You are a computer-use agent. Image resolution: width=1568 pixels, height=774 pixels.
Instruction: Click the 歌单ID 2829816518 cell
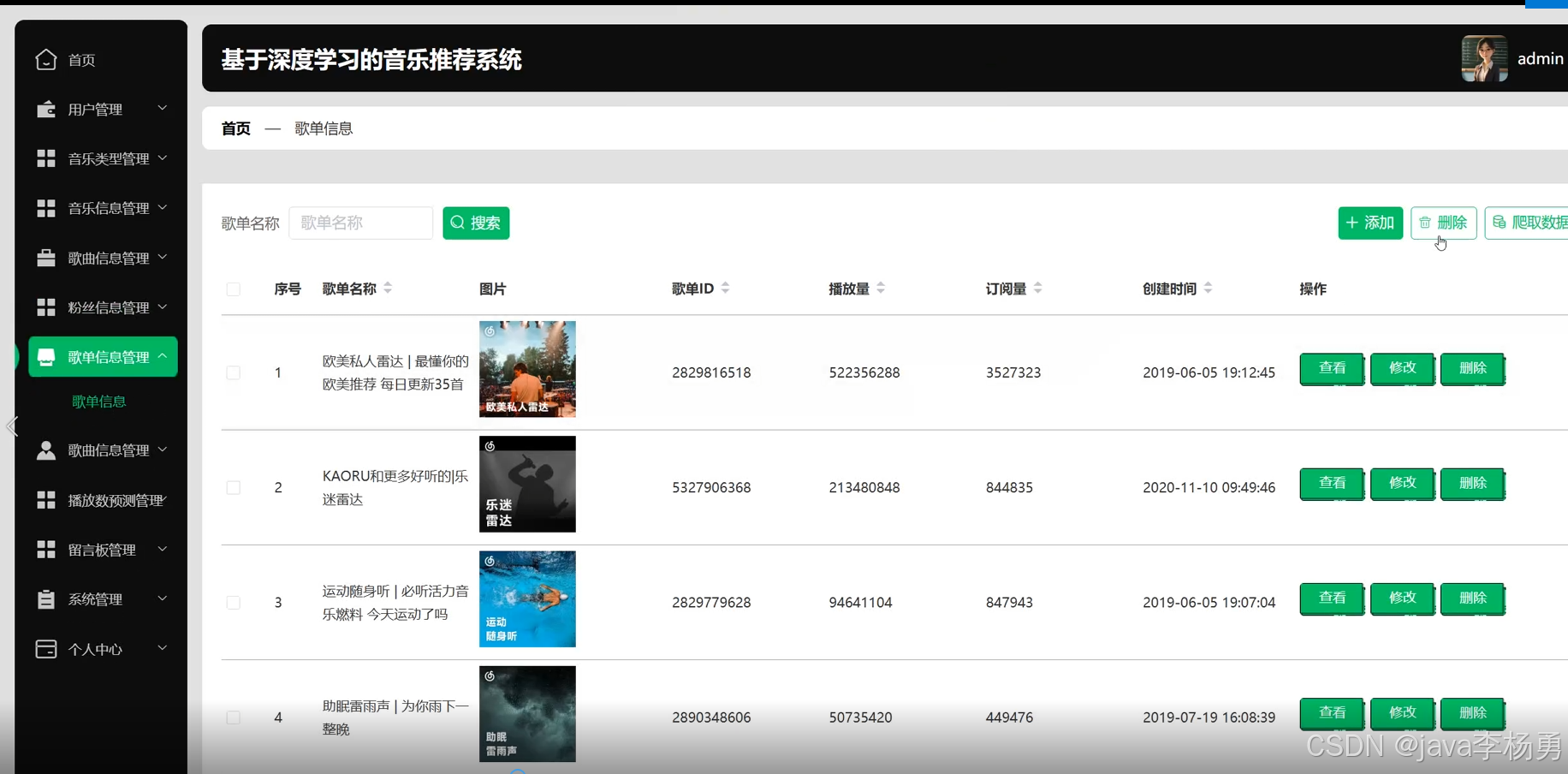tap(711, 372)
